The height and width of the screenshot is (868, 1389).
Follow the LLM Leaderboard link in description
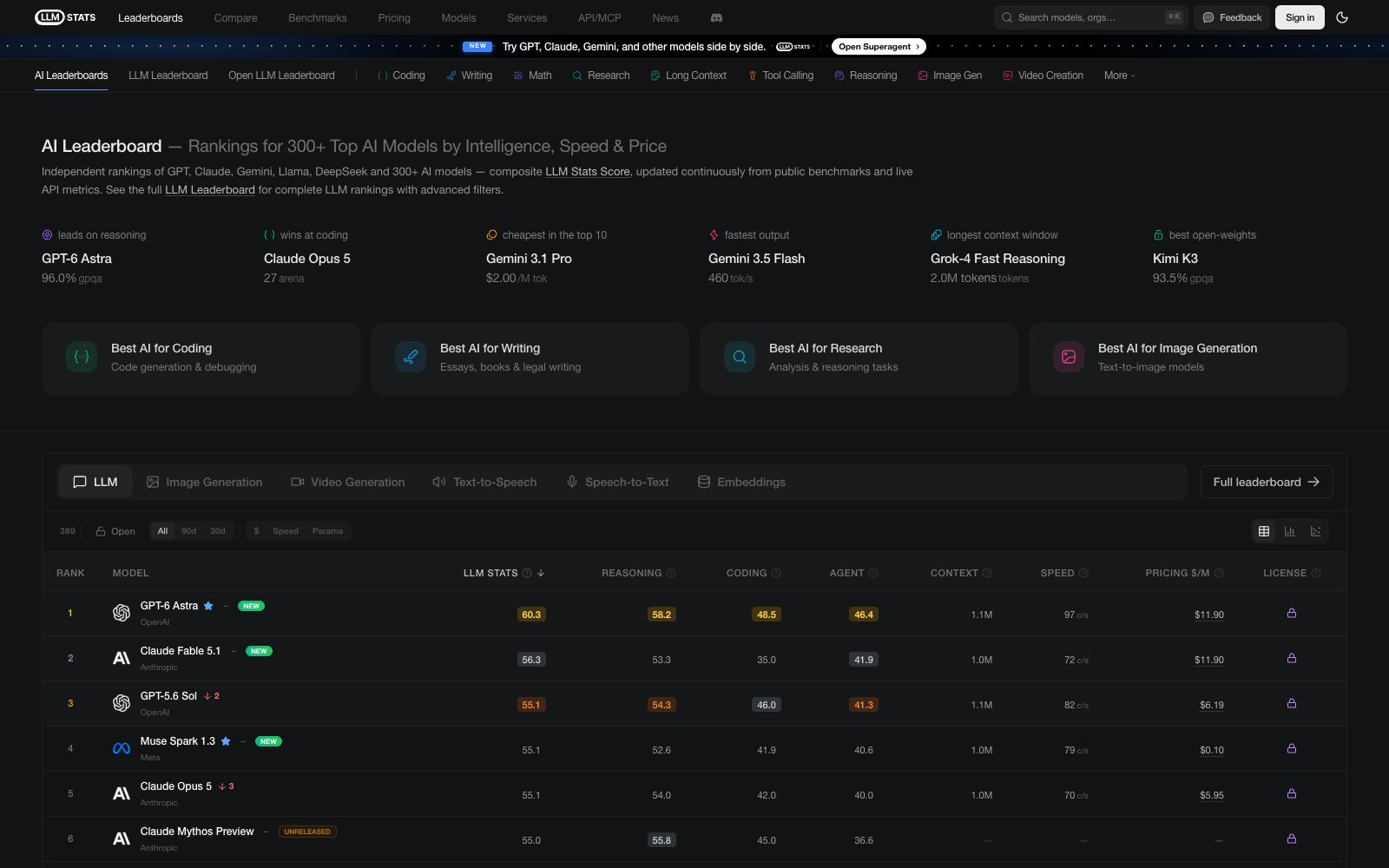point(210,190)
